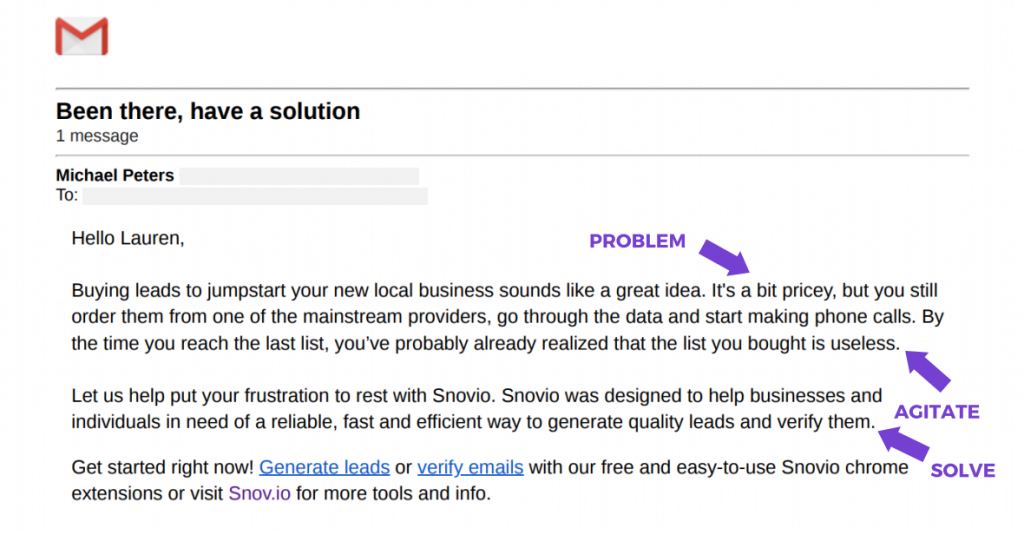Click the paragraph starting 'Let us help'

[477, 408]
